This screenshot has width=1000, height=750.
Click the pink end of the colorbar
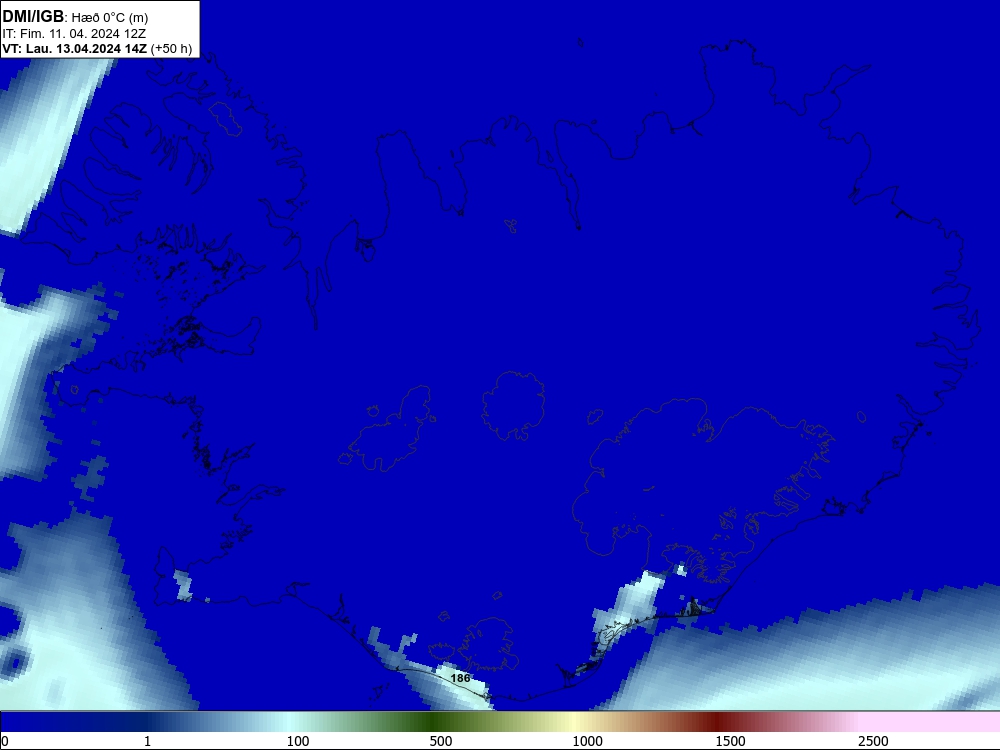[931, 721]
